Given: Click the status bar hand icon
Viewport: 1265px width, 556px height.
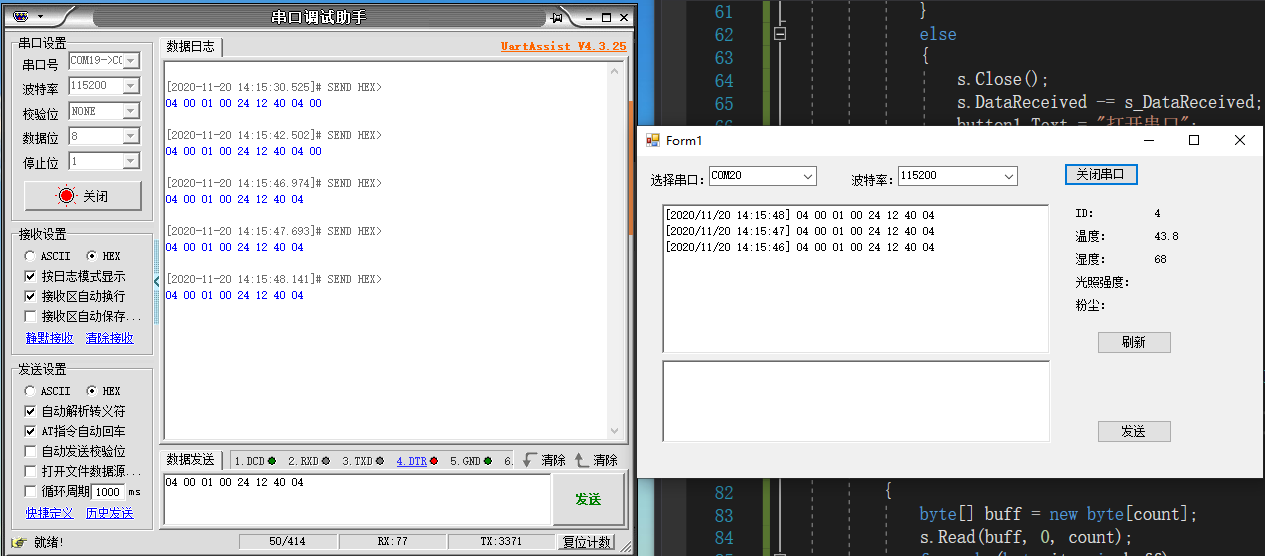Looking at the screenshot, I should (x=18, y=542).
